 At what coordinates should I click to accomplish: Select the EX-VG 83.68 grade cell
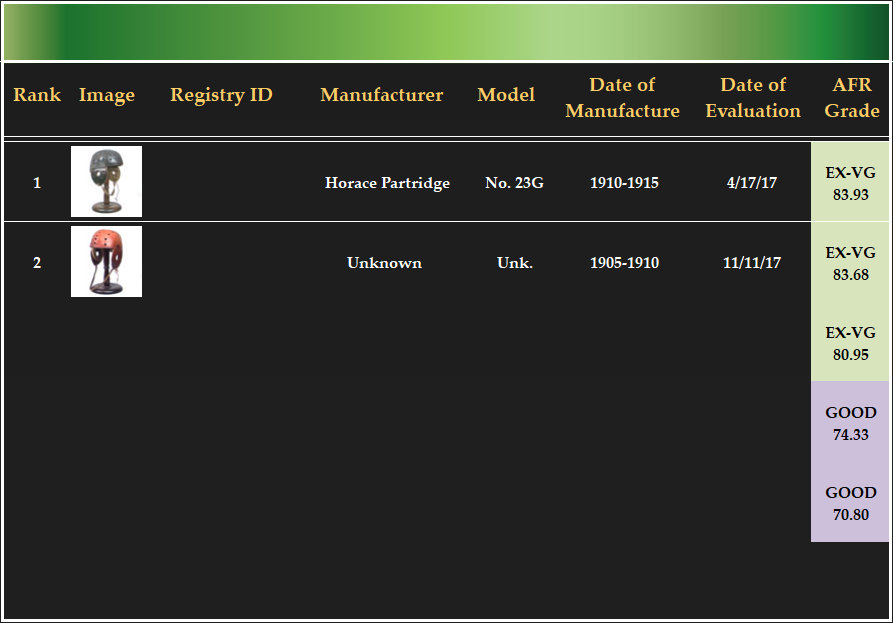point(850,263)
